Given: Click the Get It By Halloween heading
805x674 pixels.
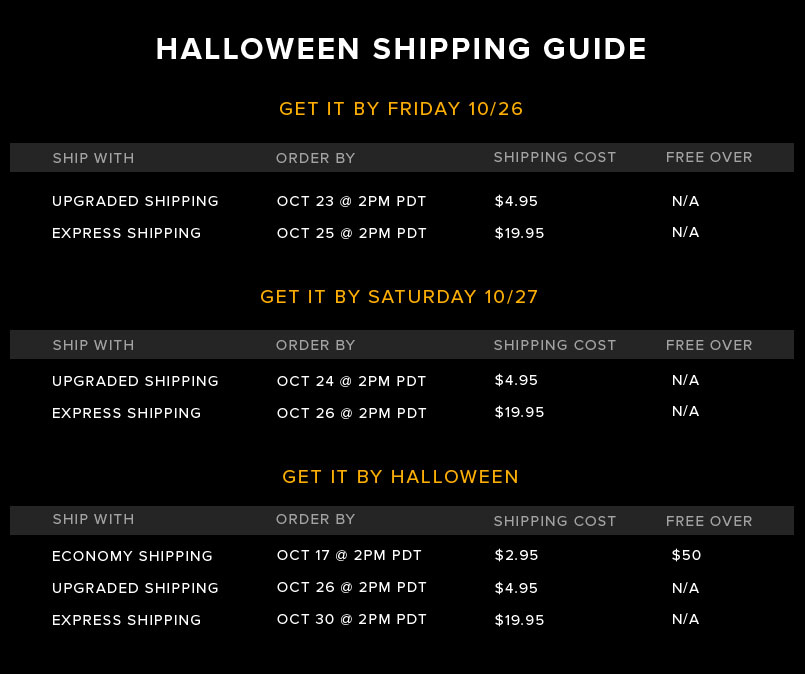Looking at the screenshot, I should [x=400, y=477].
